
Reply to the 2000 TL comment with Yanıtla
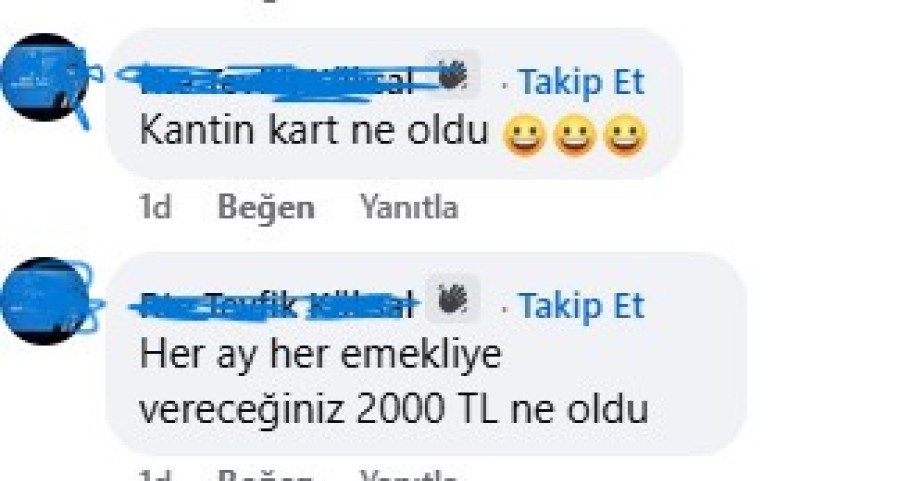409,476
